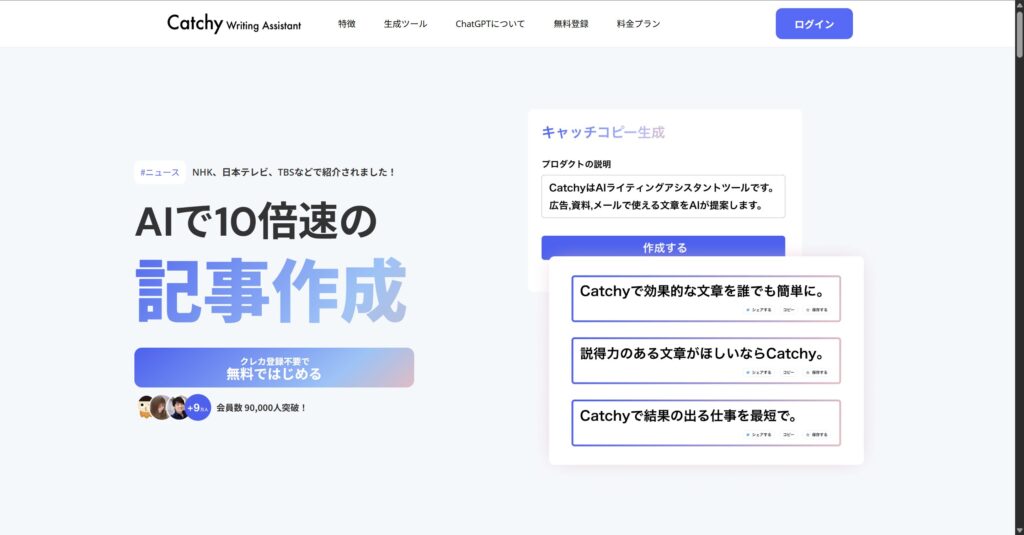
Task: Go to ChatGPTについて page
Action: pyautogui.click(x=490, y=24)
